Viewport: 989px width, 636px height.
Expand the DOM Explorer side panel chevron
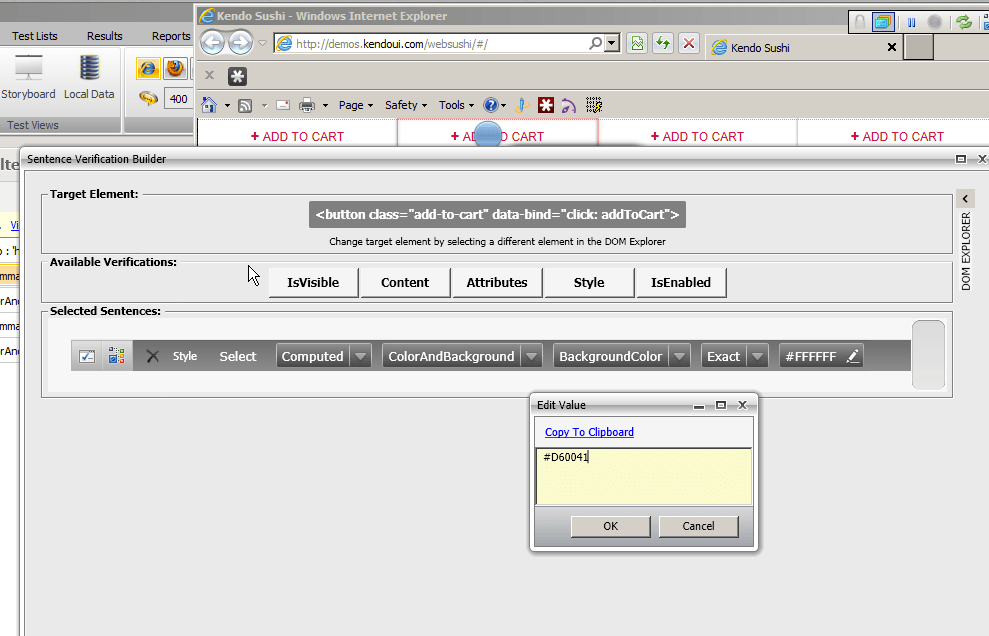(x=965, y=199)
